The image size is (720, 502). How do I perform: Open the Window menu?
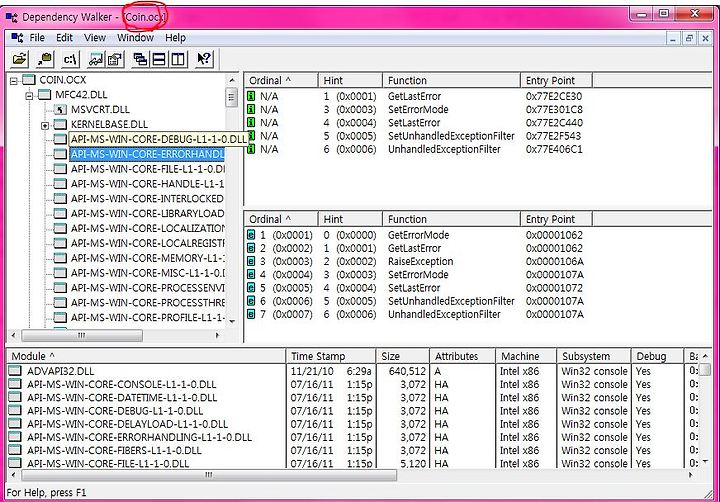[x=135, y=38]
